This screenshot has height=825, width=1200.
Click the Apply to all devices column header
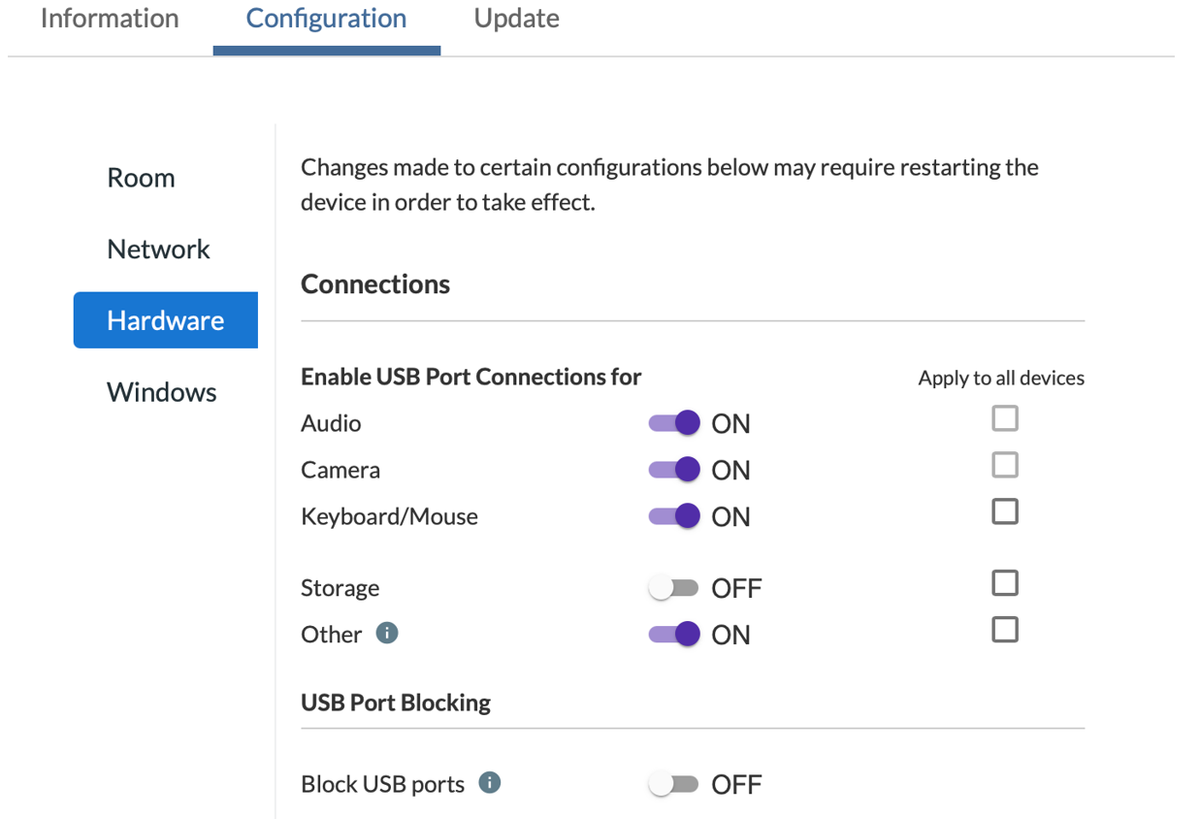click(x=1001, y=378)
